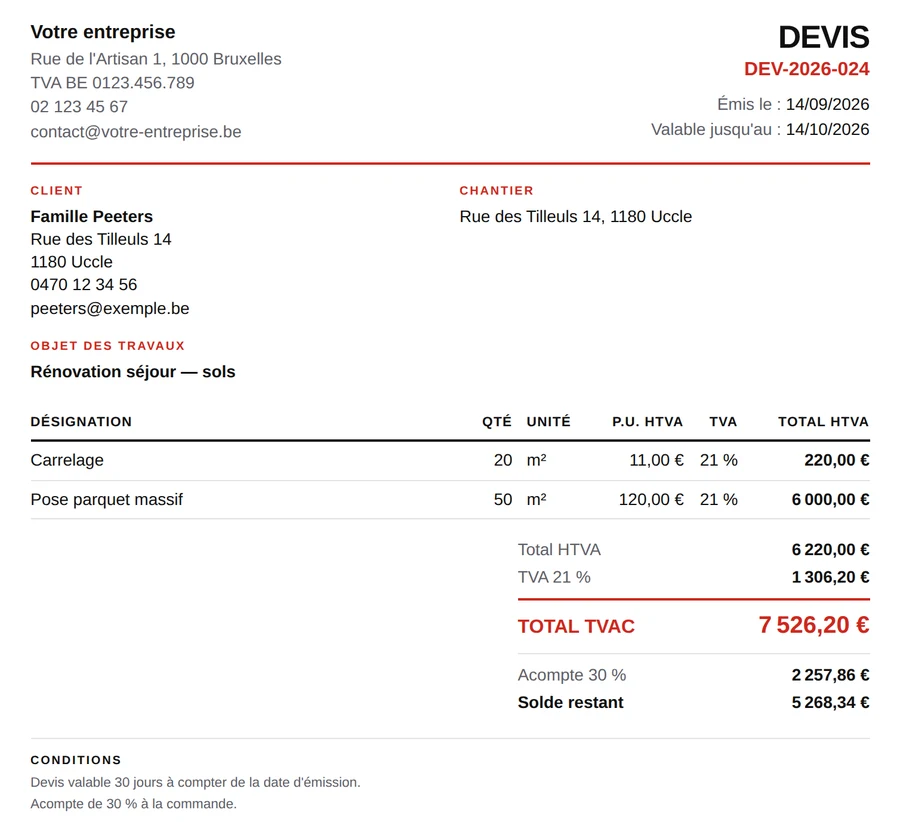
Task: Click the 'Solde restant' label
Action: [571, 703]
